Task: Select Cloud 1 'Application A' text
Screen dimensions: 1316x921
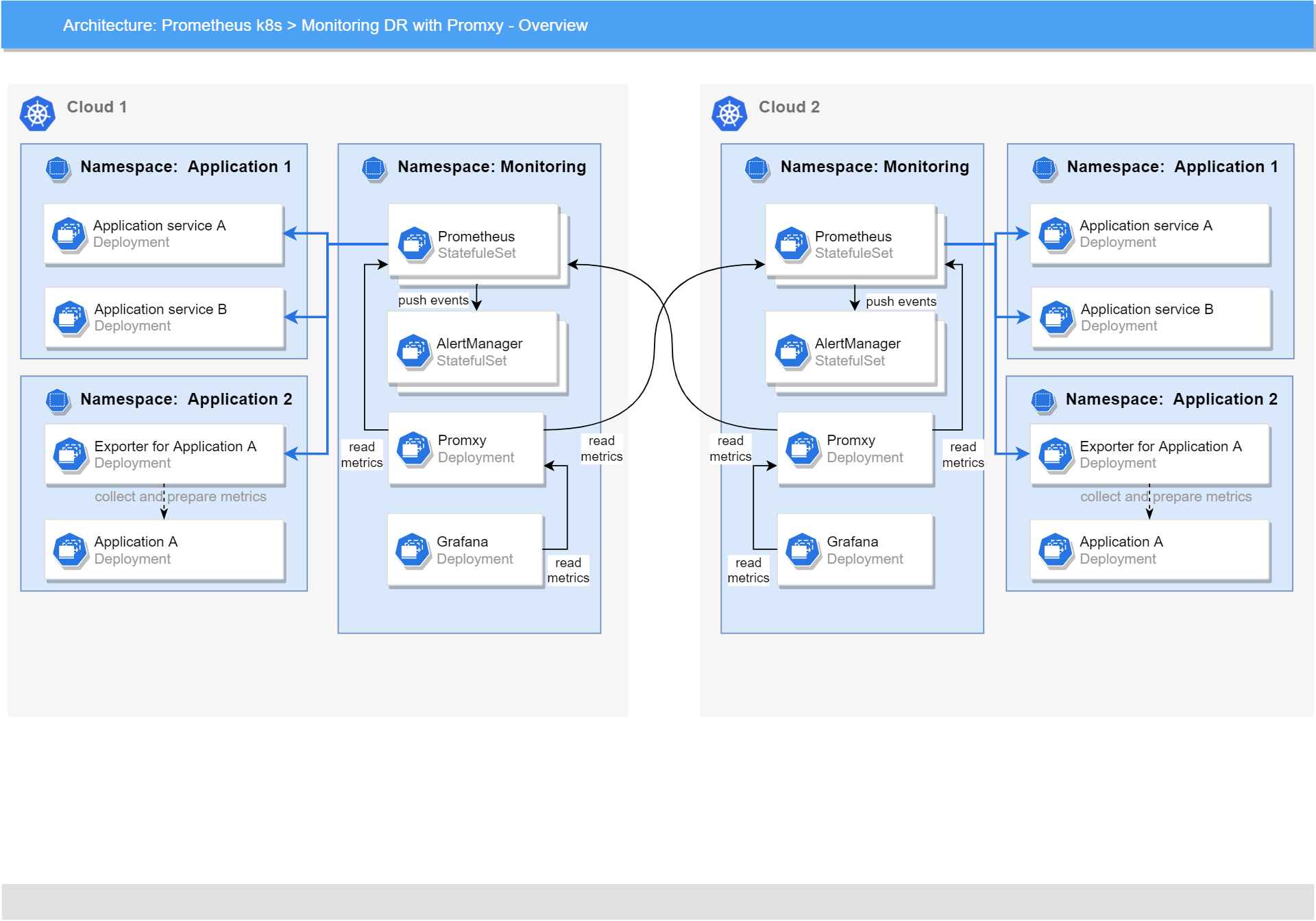Action: [136, 542]
